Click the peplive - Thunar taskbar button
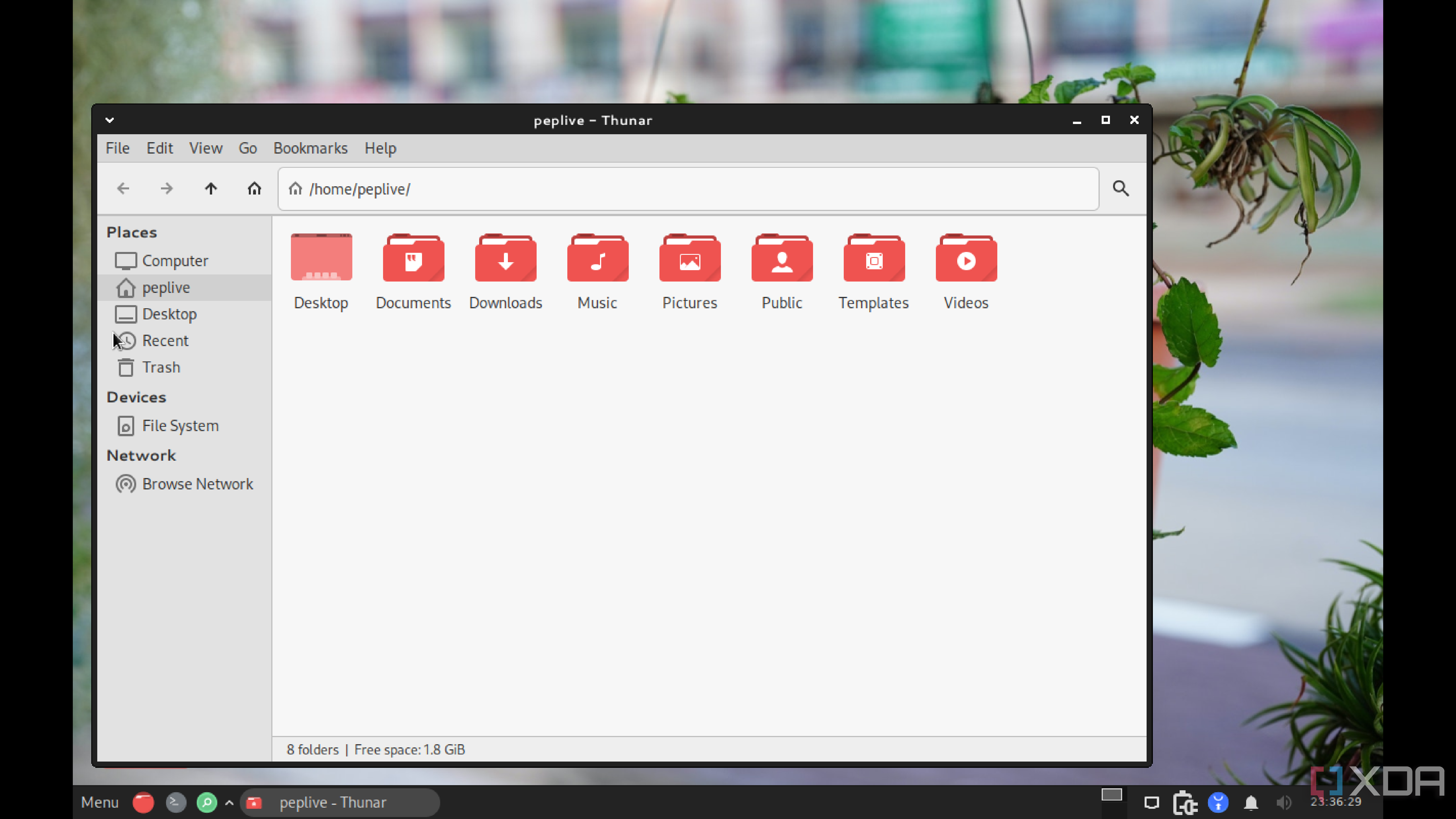 pyautogui.click(x=340, y=802)
